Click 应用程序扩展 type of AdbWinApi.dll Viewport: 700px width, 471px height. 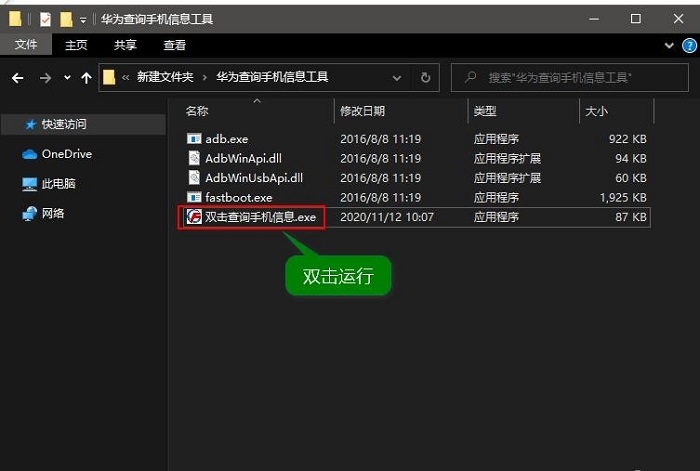click(x=508, y=158)
